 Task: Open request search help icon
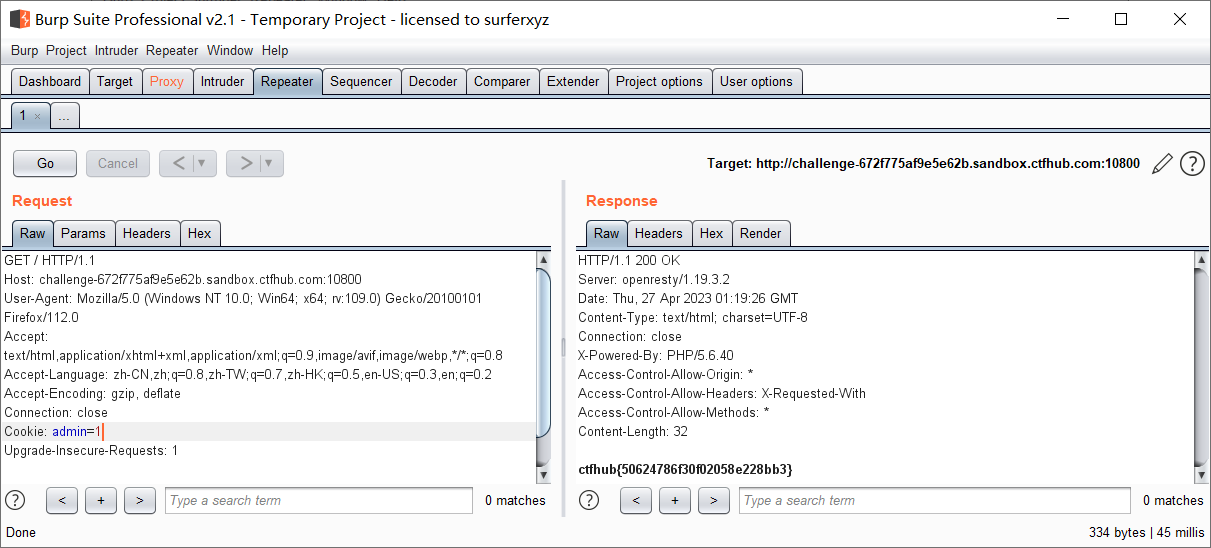click(15, 500)
